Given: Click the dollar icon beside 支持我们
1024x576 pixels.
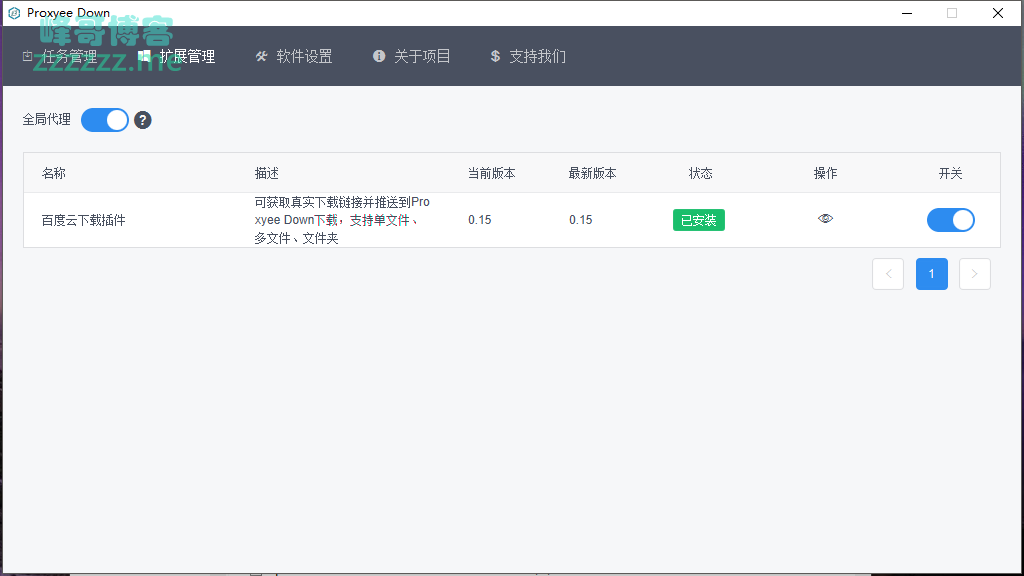Looking at the screenshot, I should [495, 57].
